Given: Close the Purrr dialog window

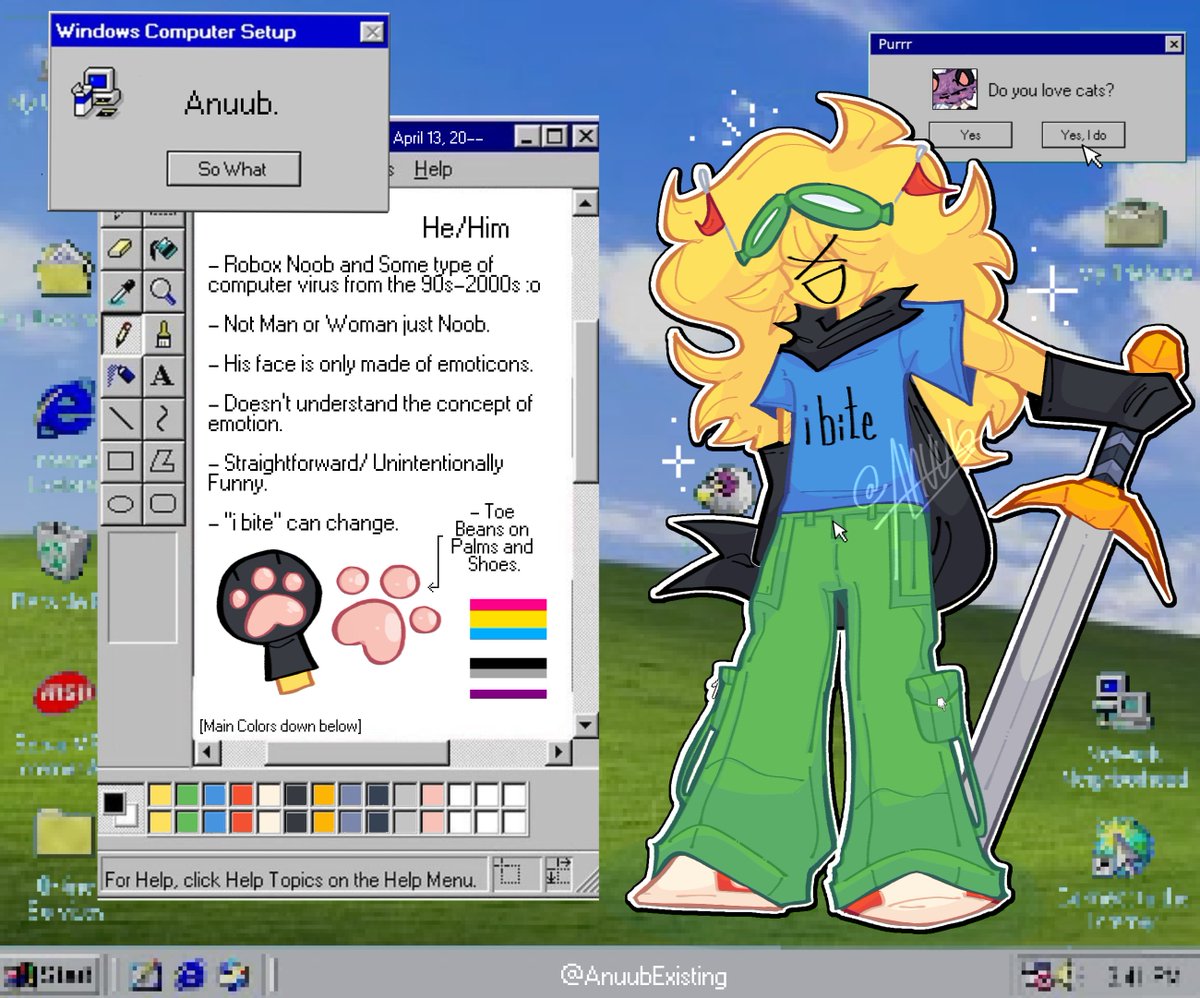Looking at the screenshot, I should (x=1173, y=44).
